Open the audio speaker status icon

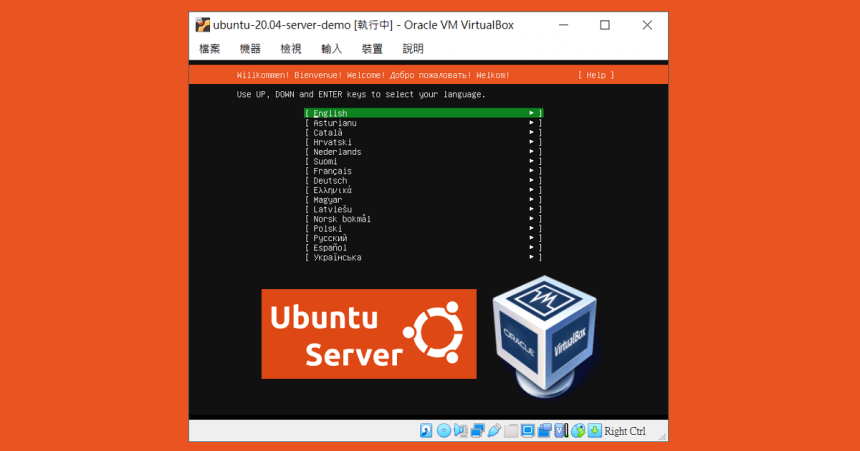click(461, 431)
